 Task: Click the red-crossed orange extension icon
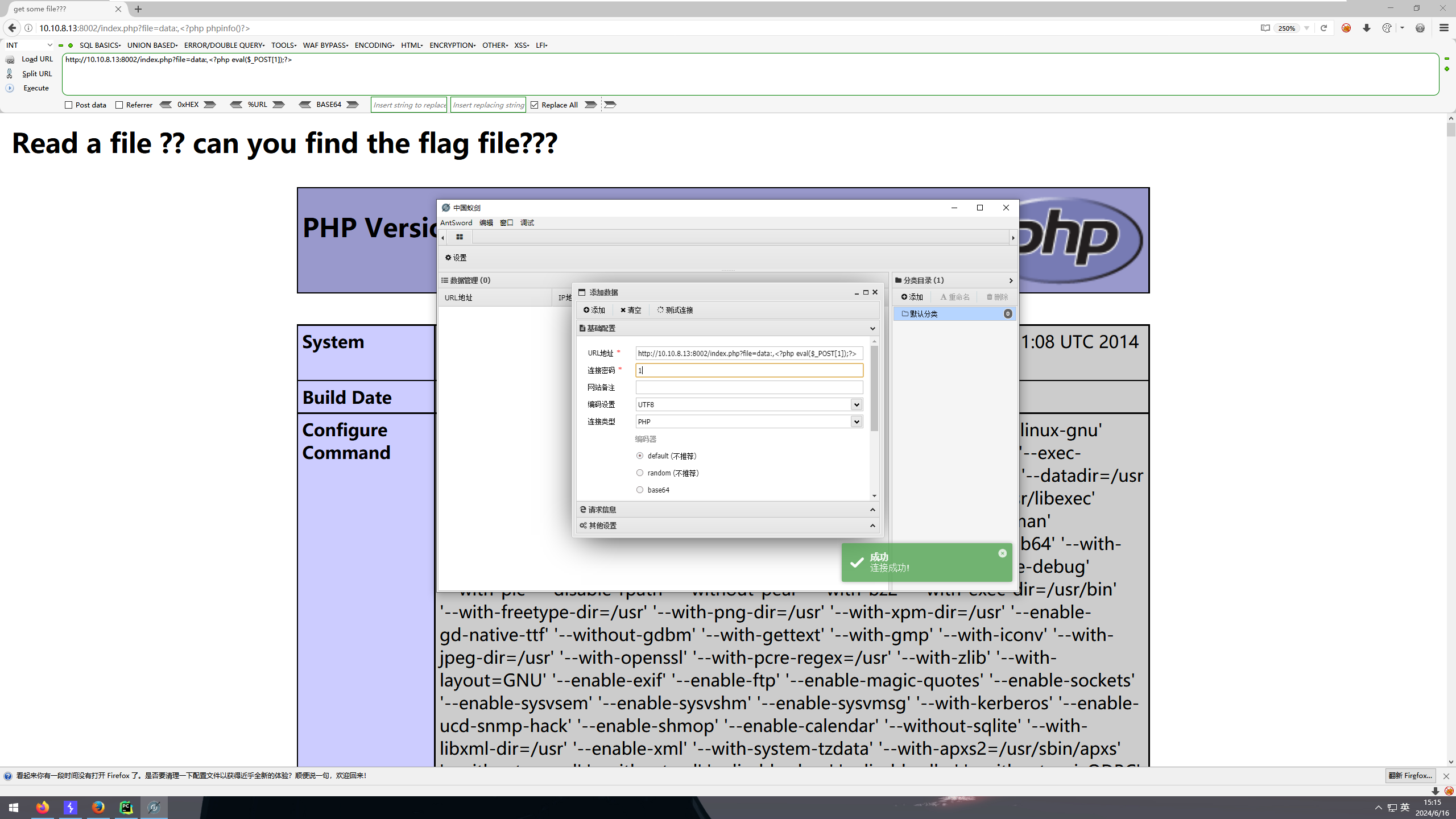pos(1346,28)
